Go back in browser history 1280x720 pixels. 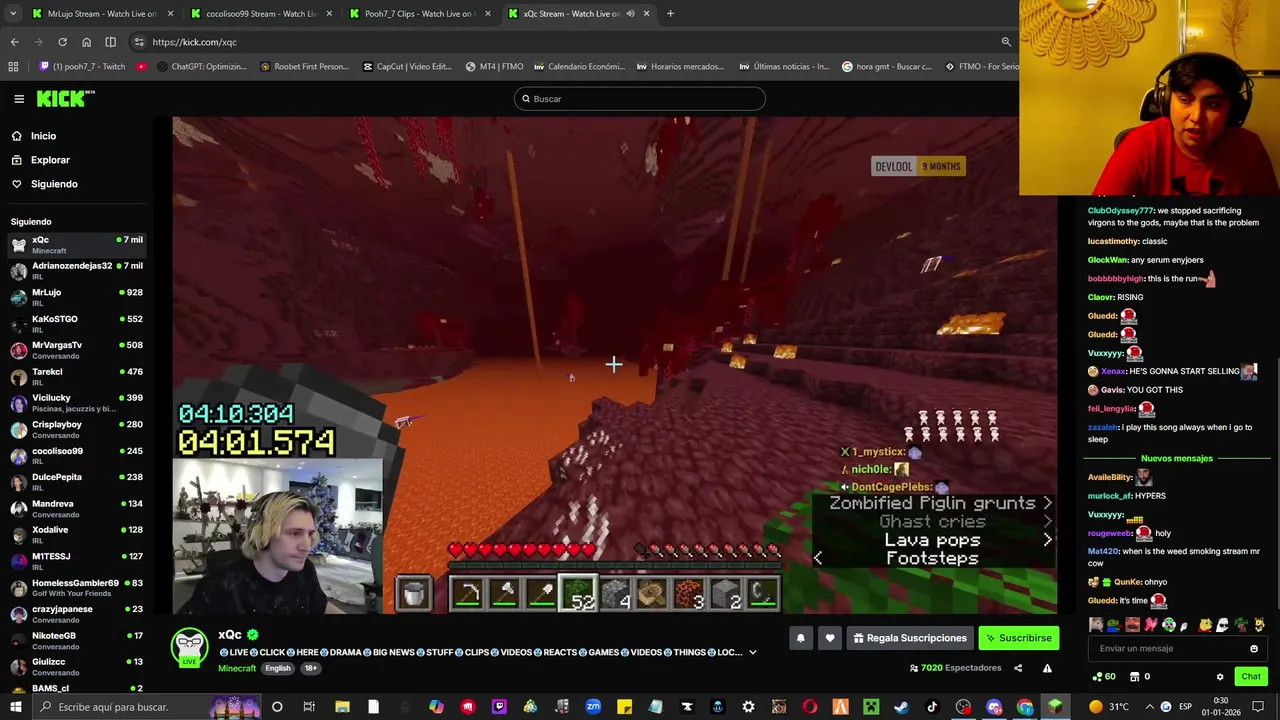point(14,42)
